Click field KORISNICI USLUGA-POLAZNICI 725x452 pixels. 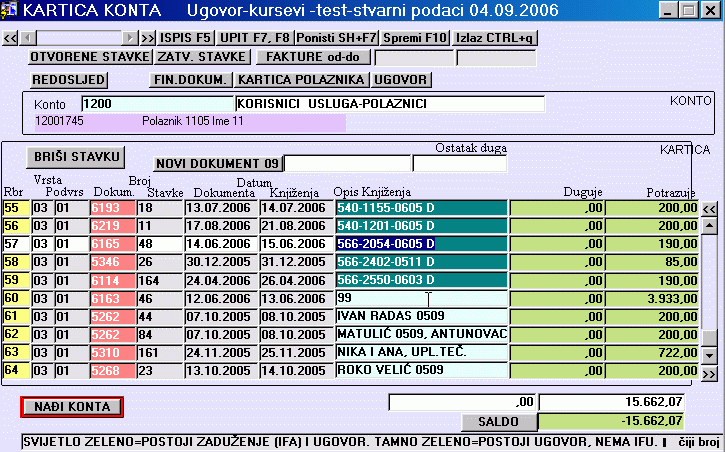[x=390, y=104]
